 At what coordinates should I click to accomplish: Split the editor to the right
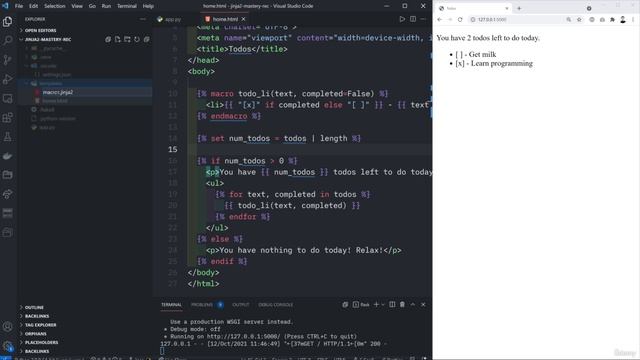413,19
